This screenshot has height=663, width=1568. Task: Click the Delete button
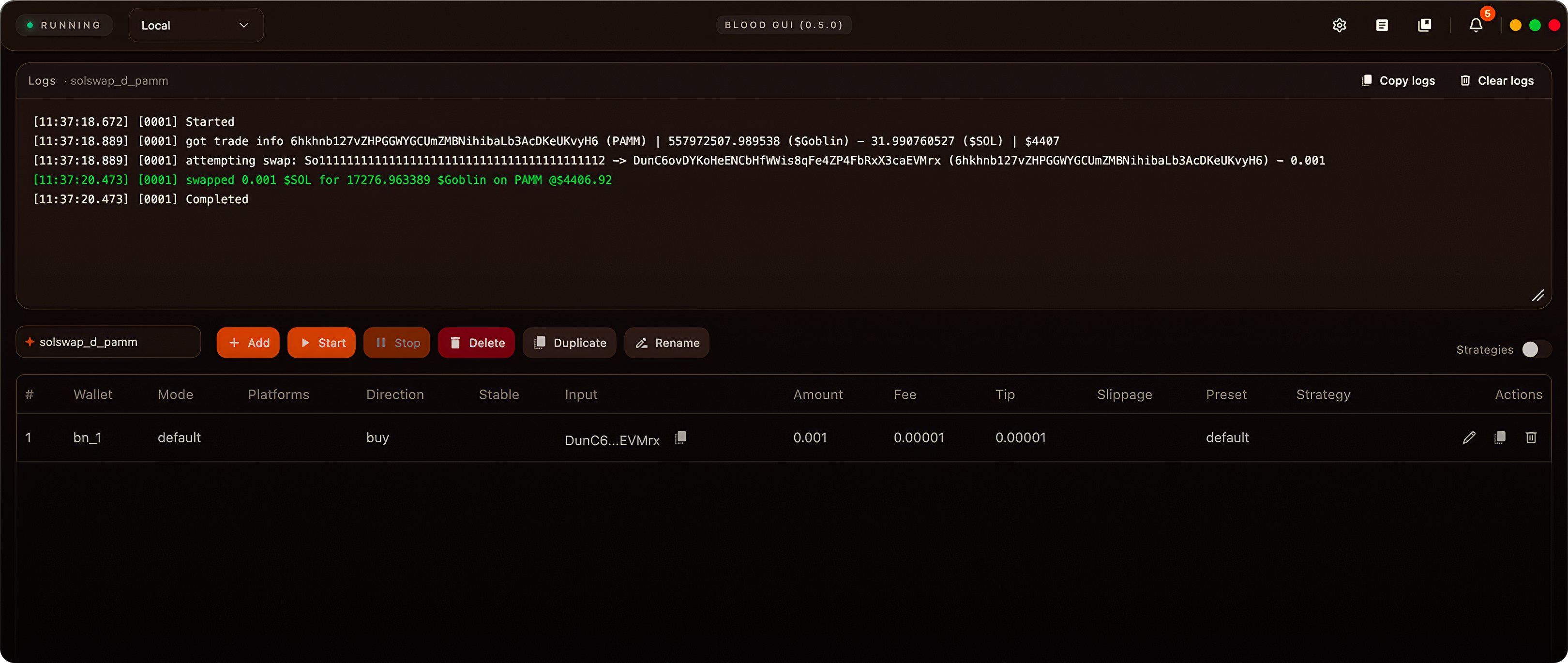[x=477, y=343]
